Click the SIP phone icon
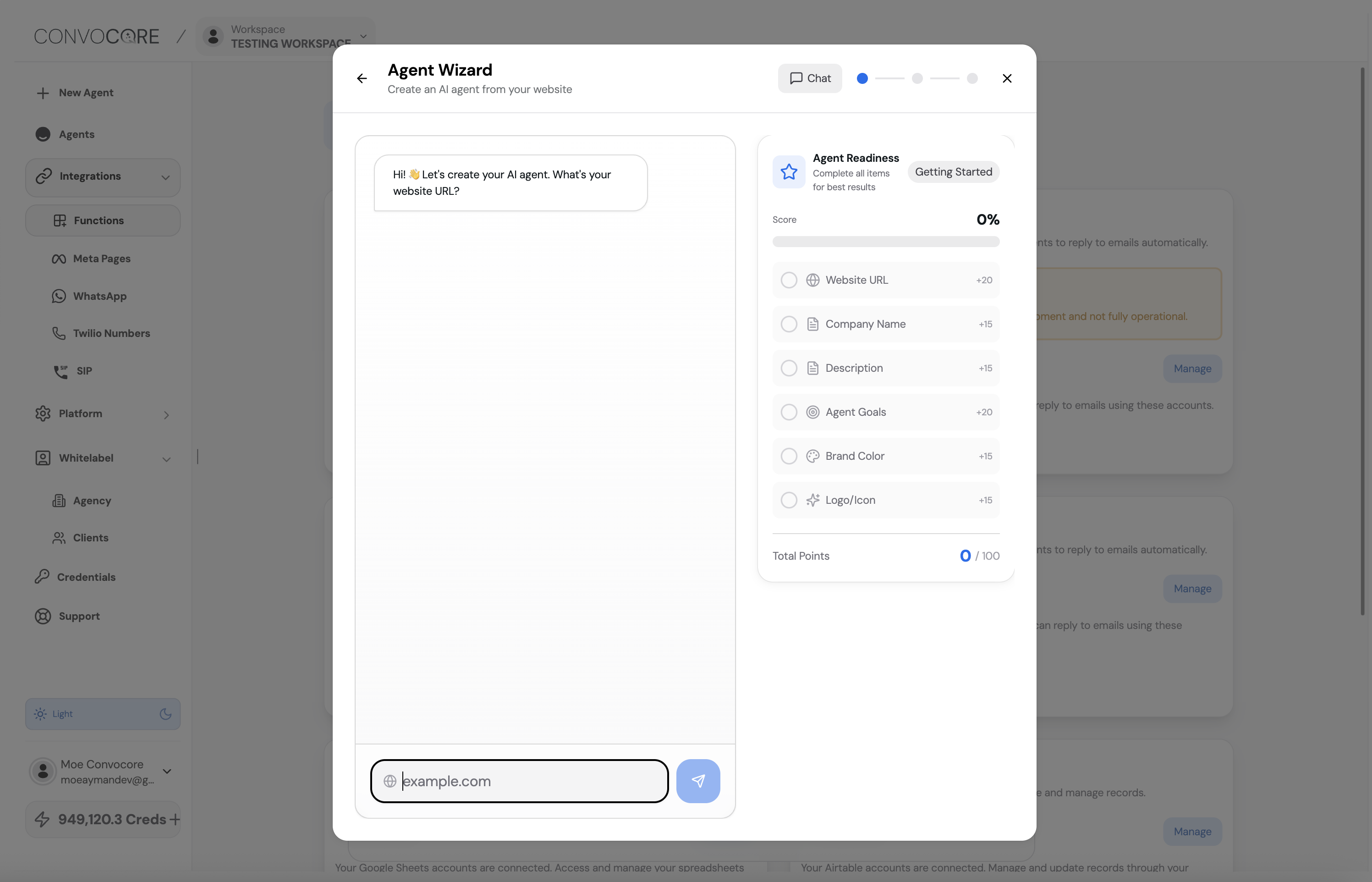 tap(60, 371)
